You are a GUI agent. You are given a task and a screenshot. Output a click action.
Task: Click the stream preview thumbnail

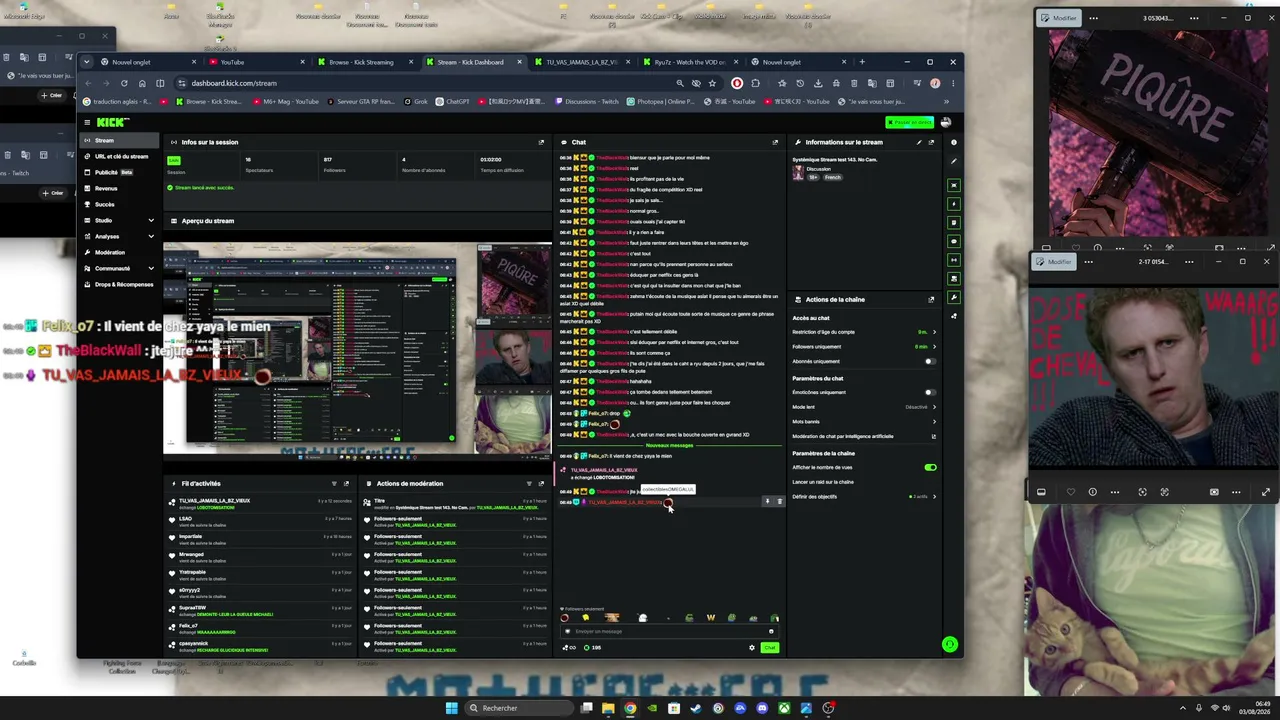[x=357, y=349]
